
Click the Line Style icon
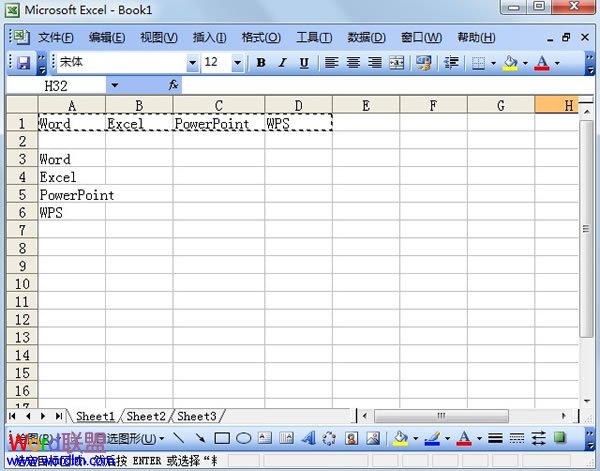[495, 438]
